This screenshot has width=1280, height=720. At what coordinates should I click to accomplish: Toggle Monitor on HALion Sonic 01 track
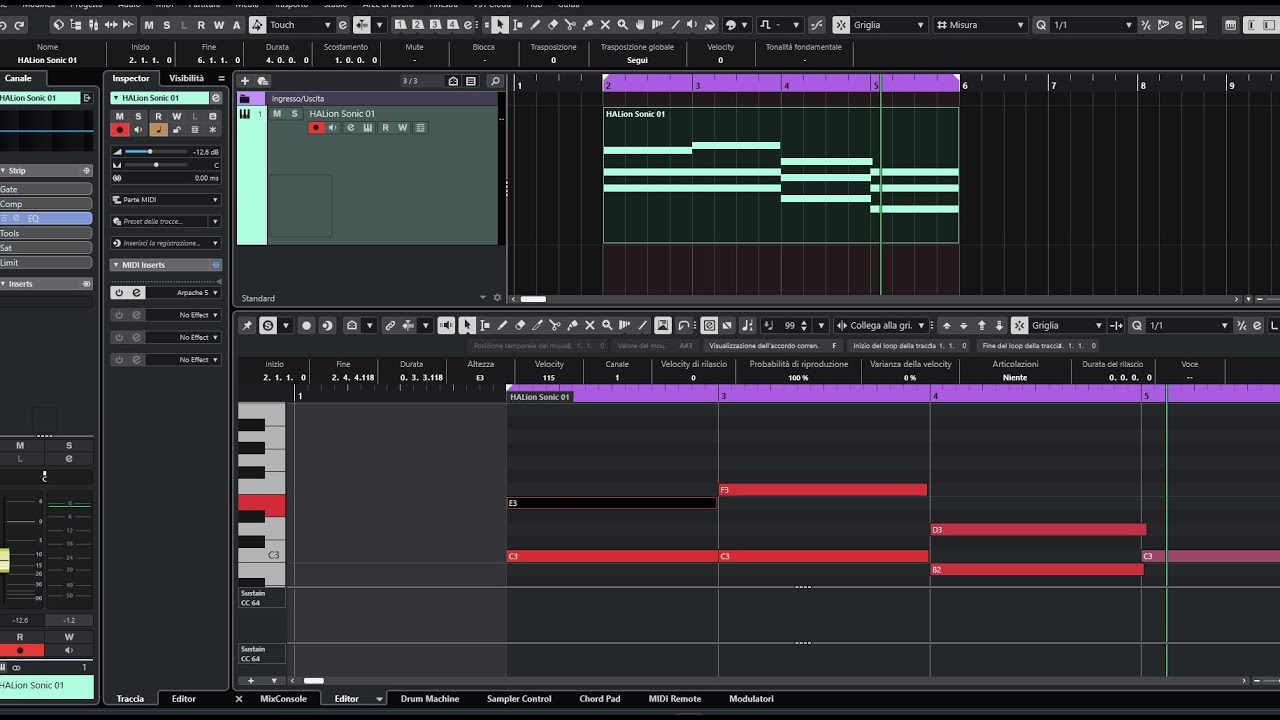(333, 127)
